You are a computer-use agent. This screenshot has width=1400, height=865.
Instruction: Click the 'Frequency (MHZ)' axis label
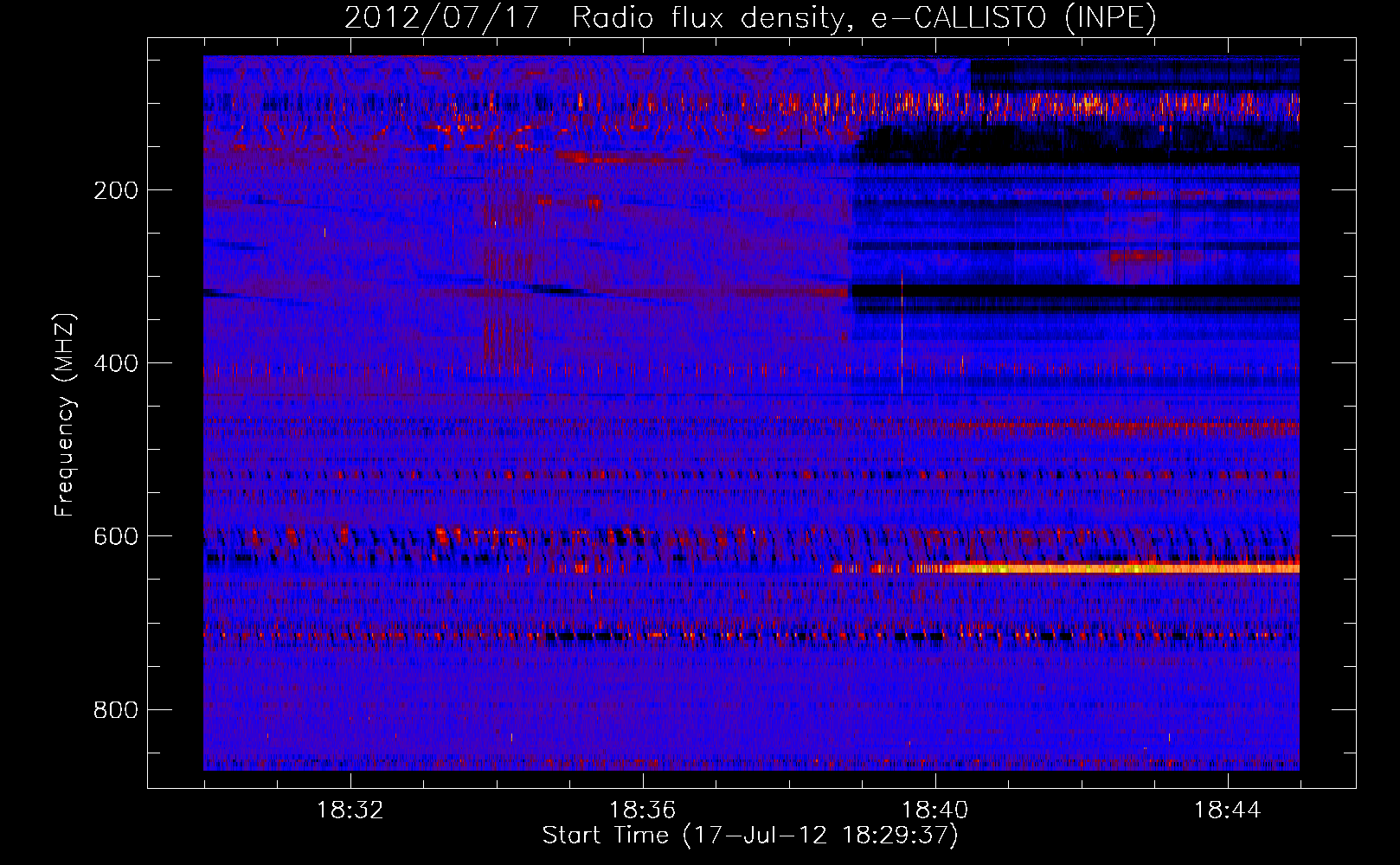pyautogui.click(x=65, y=414)
